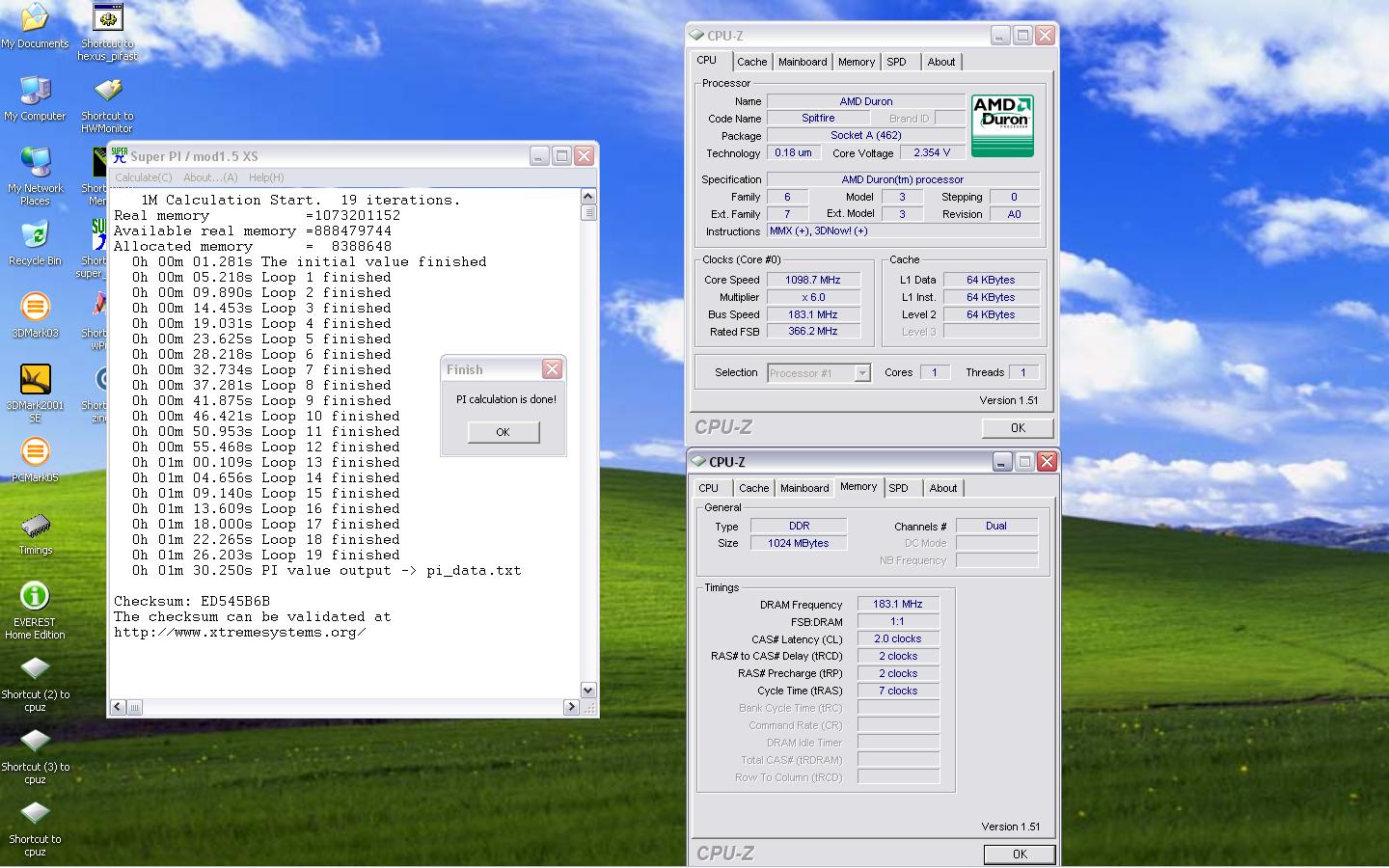The width and height of the screenshot is (1389, 868).
Task: Open My Documents desktop icon
Action: click(35, 26)
